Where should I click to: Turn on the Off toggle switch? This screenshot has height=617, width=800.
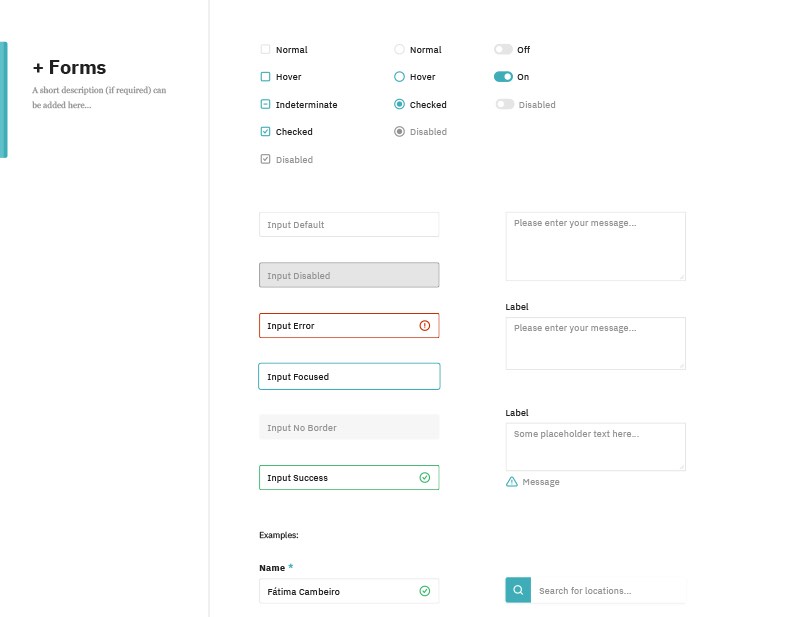[x=503, y=50]
